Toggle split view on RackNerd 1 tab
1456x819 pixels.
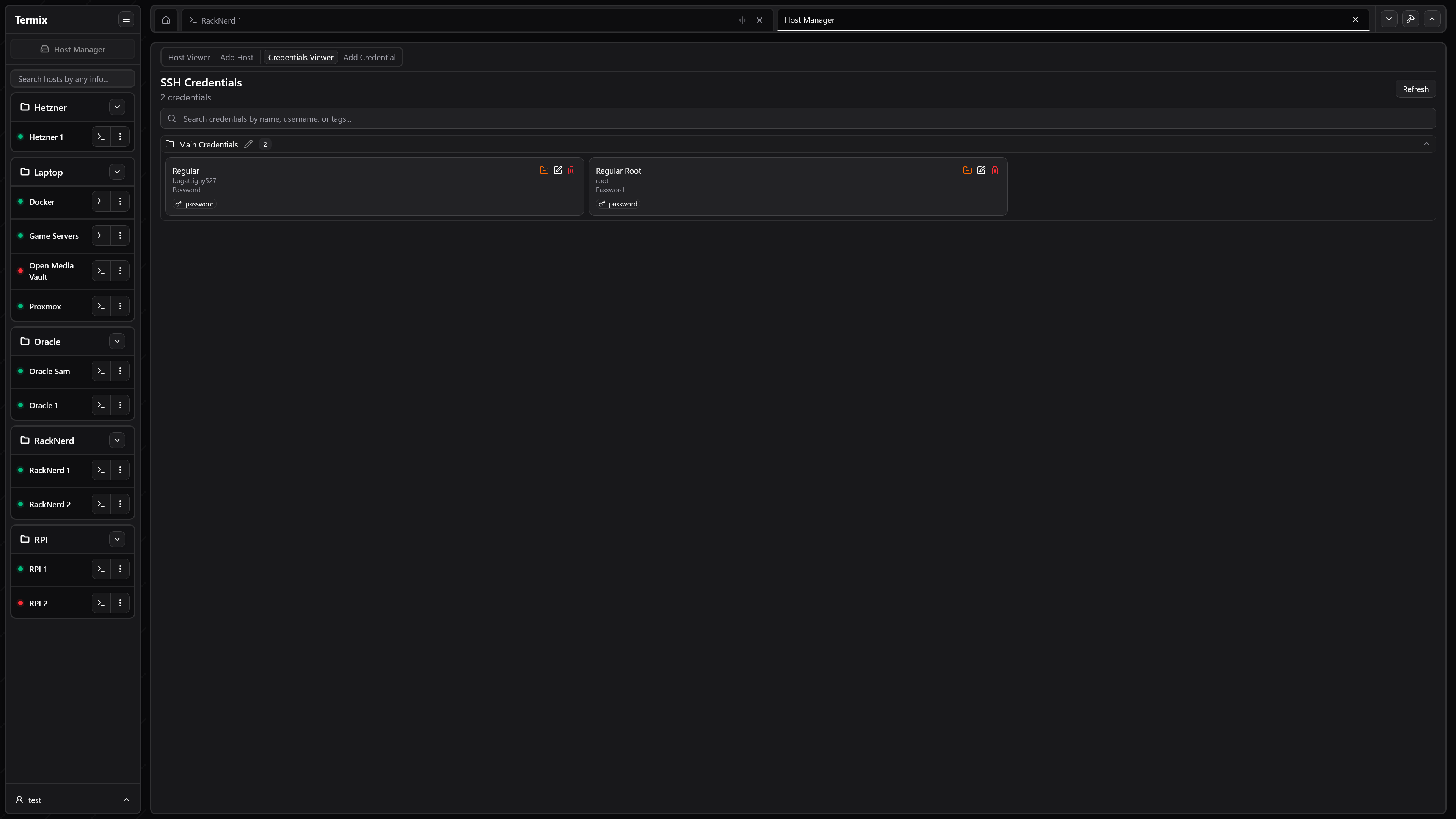pyautogui.click(x=742, y=20)
